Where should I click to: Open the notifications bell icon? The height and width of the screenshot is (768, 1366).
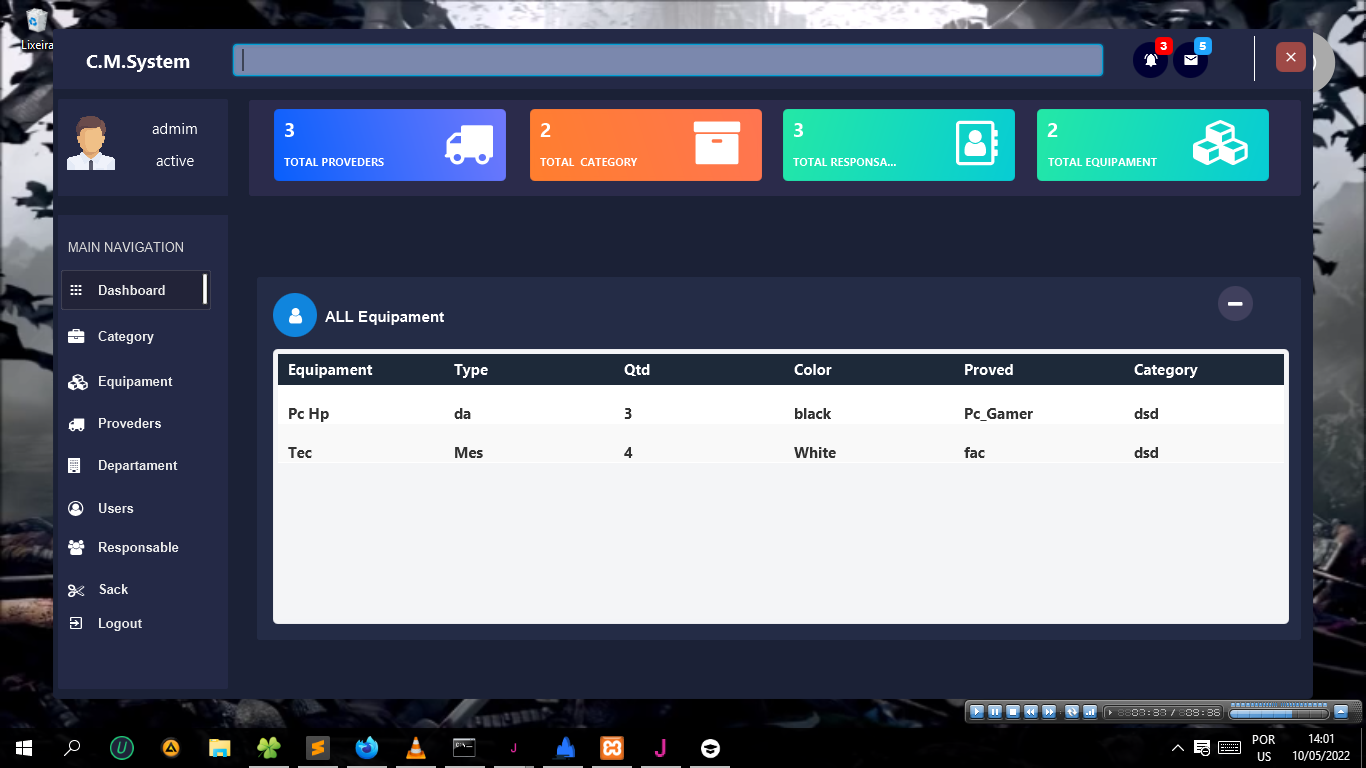(x=1150, y=60)
